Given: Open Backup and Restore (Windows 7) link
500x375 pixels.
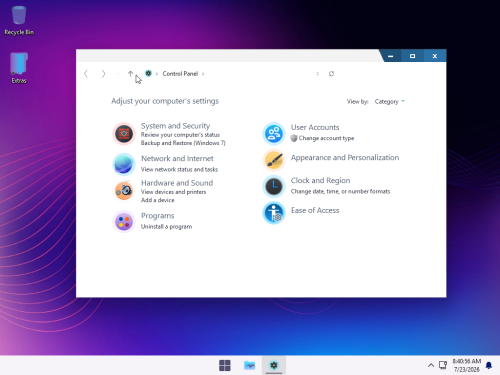Looking at the screenshot, I should (x=183, y=143).
